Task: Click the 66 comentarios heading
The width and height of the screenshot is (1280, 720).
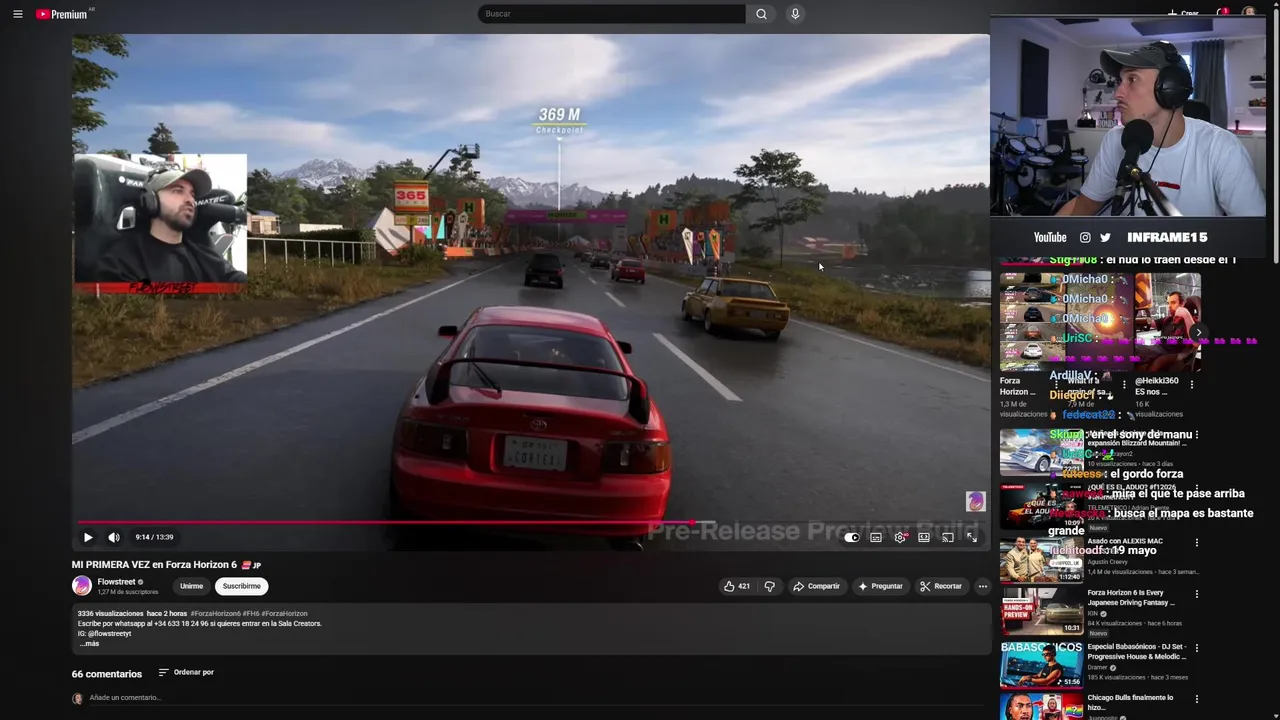Action: [x=107, y=674]
